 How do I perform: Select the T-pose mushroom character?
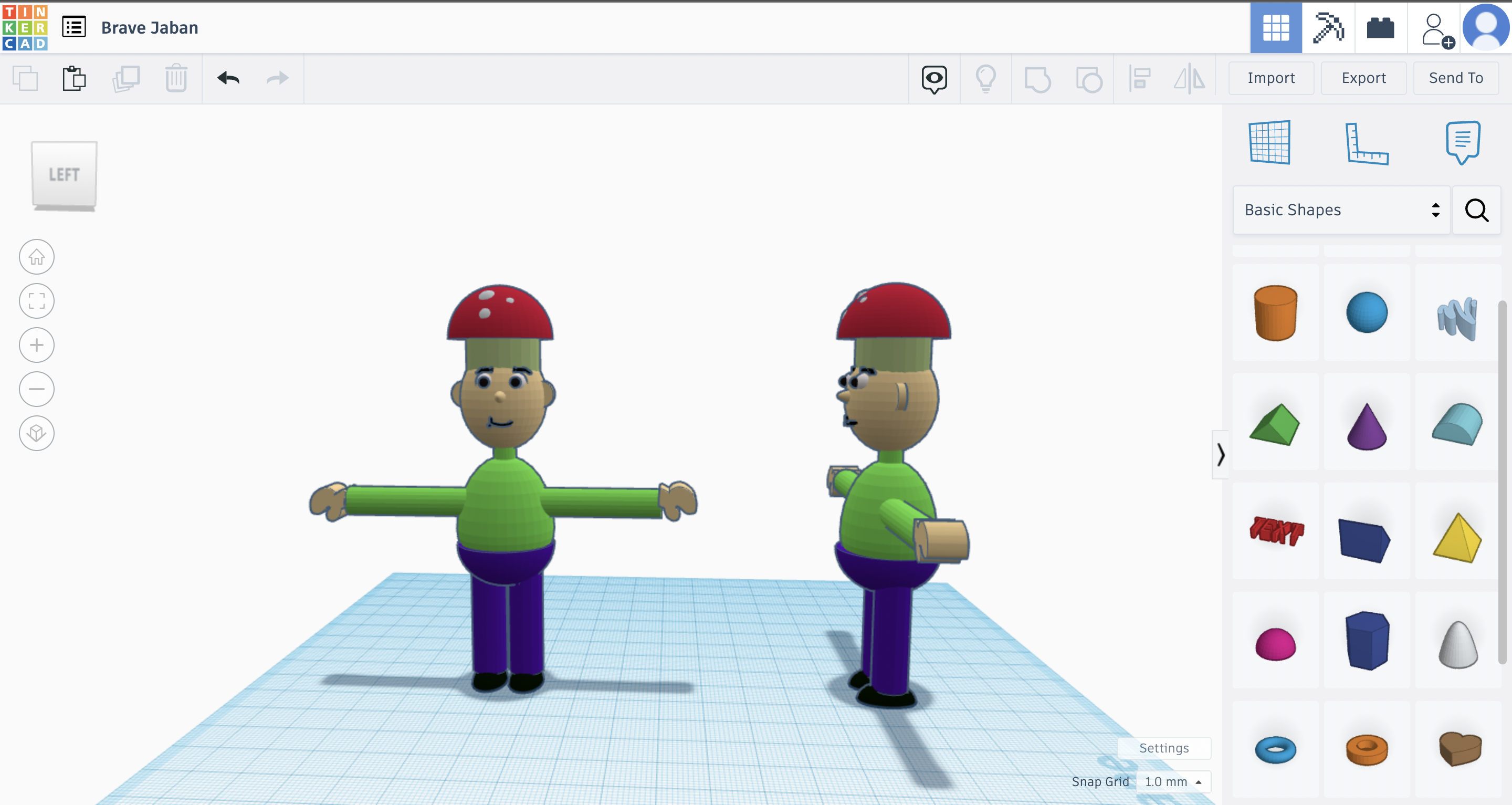click(x=503, y=487)
